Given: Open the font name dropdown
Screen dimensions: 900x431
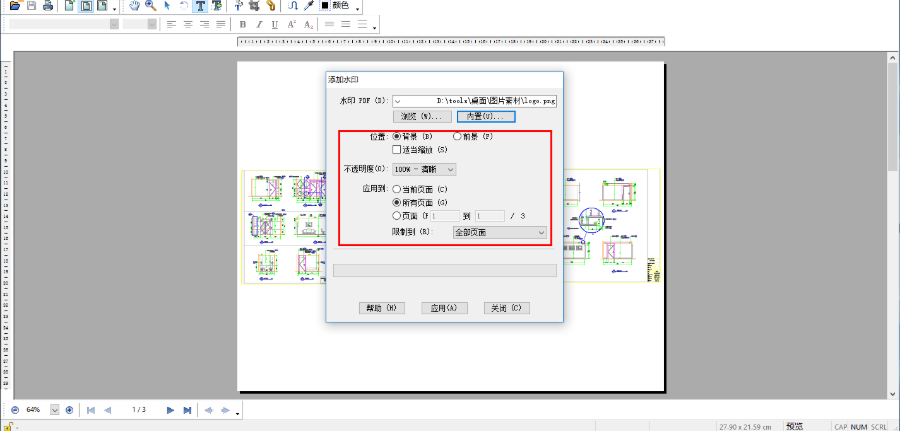Looking at the screenshot, I should (114, 24).
